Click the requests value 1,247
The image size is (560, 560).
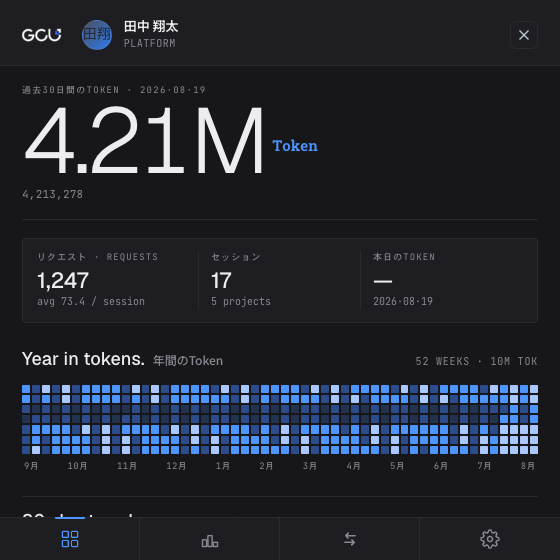(x=63, y=280)
